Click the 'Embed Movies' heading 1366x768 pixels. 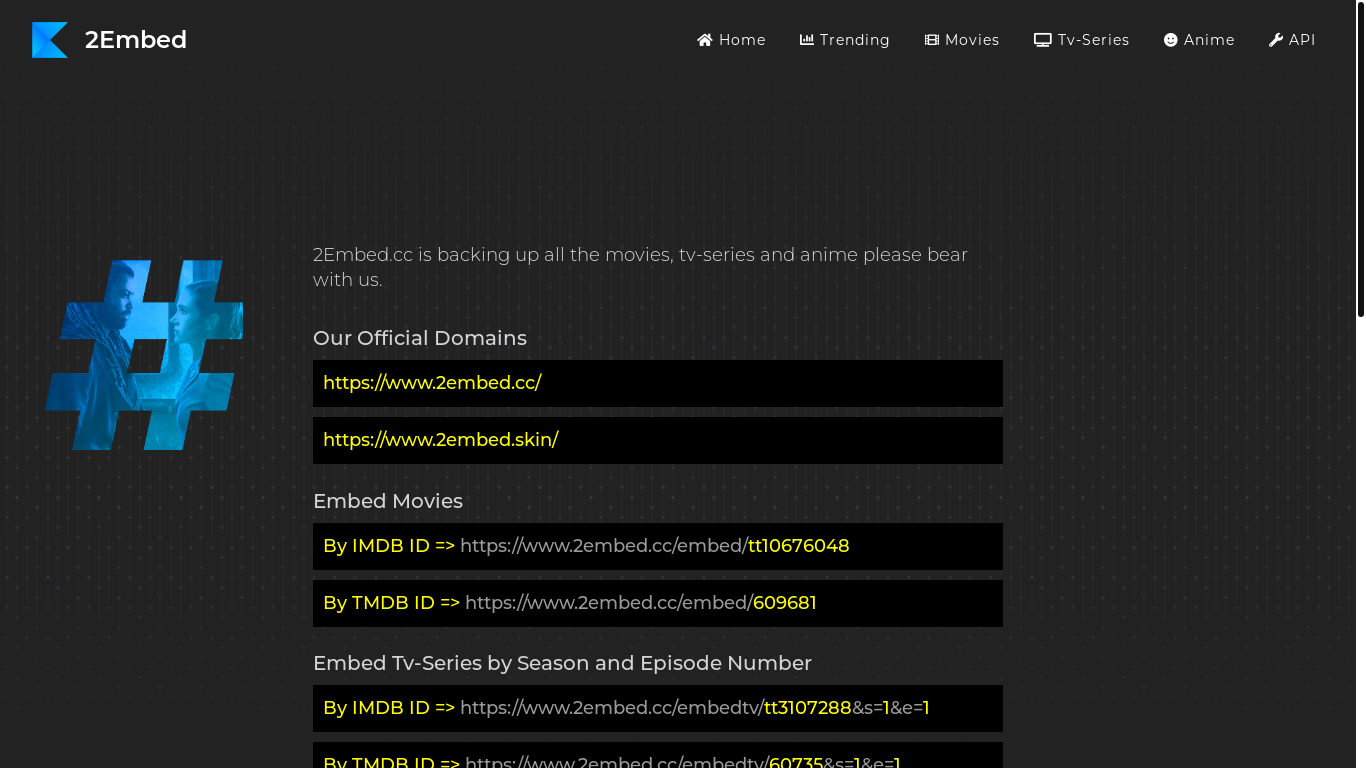(x=388, y=501)
